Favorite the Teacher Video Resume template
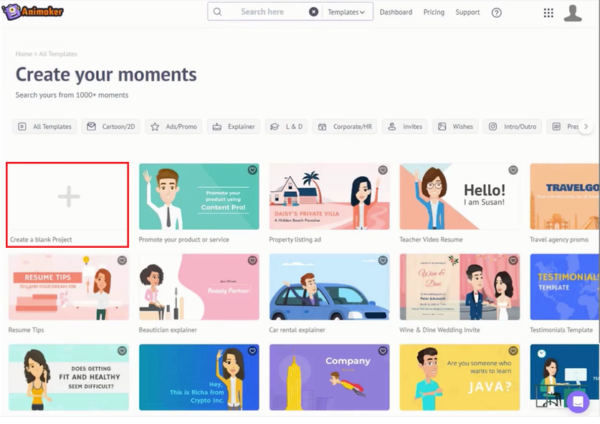Image resolution: width=600 pixels, height=424 pixels. [513, 170]
